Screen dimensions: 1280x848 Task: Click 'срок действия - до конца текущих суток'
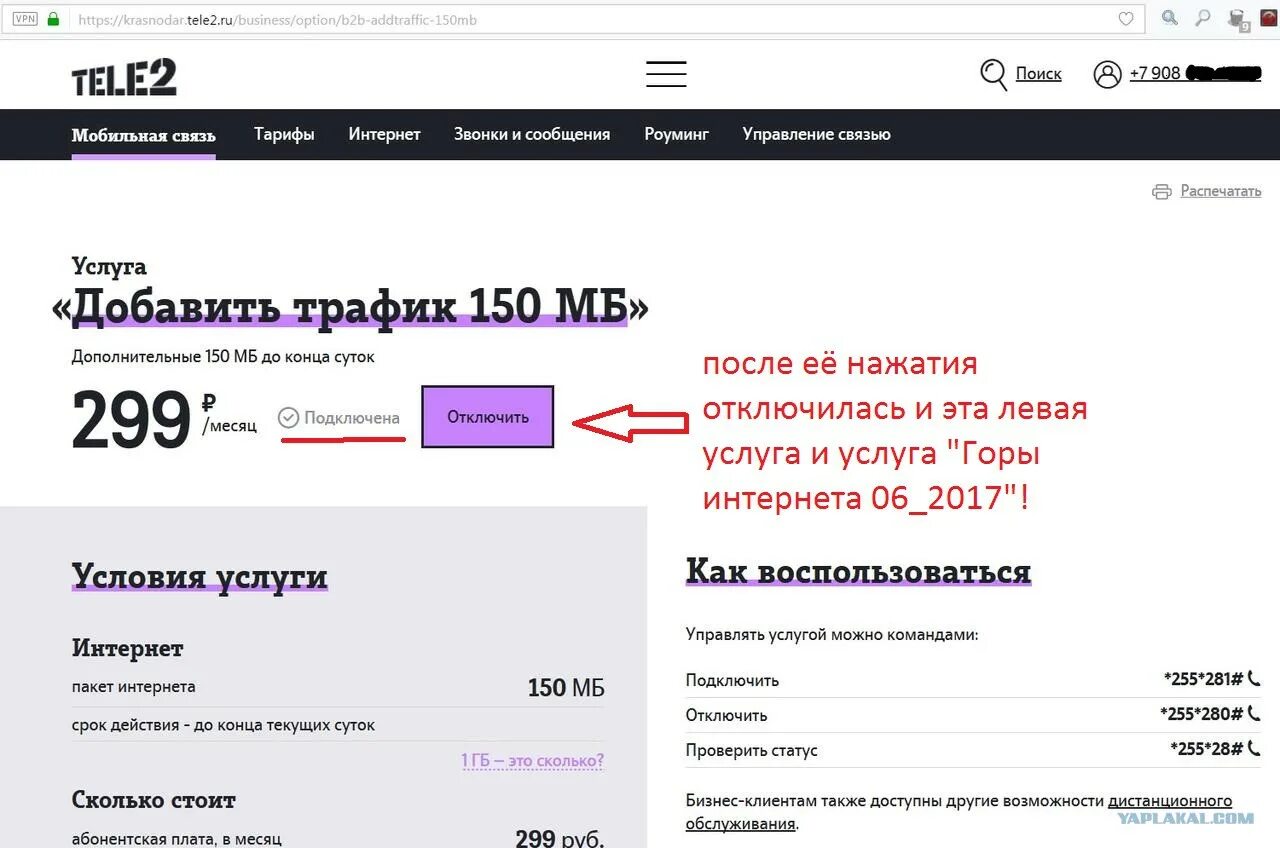tap(223, 725)
